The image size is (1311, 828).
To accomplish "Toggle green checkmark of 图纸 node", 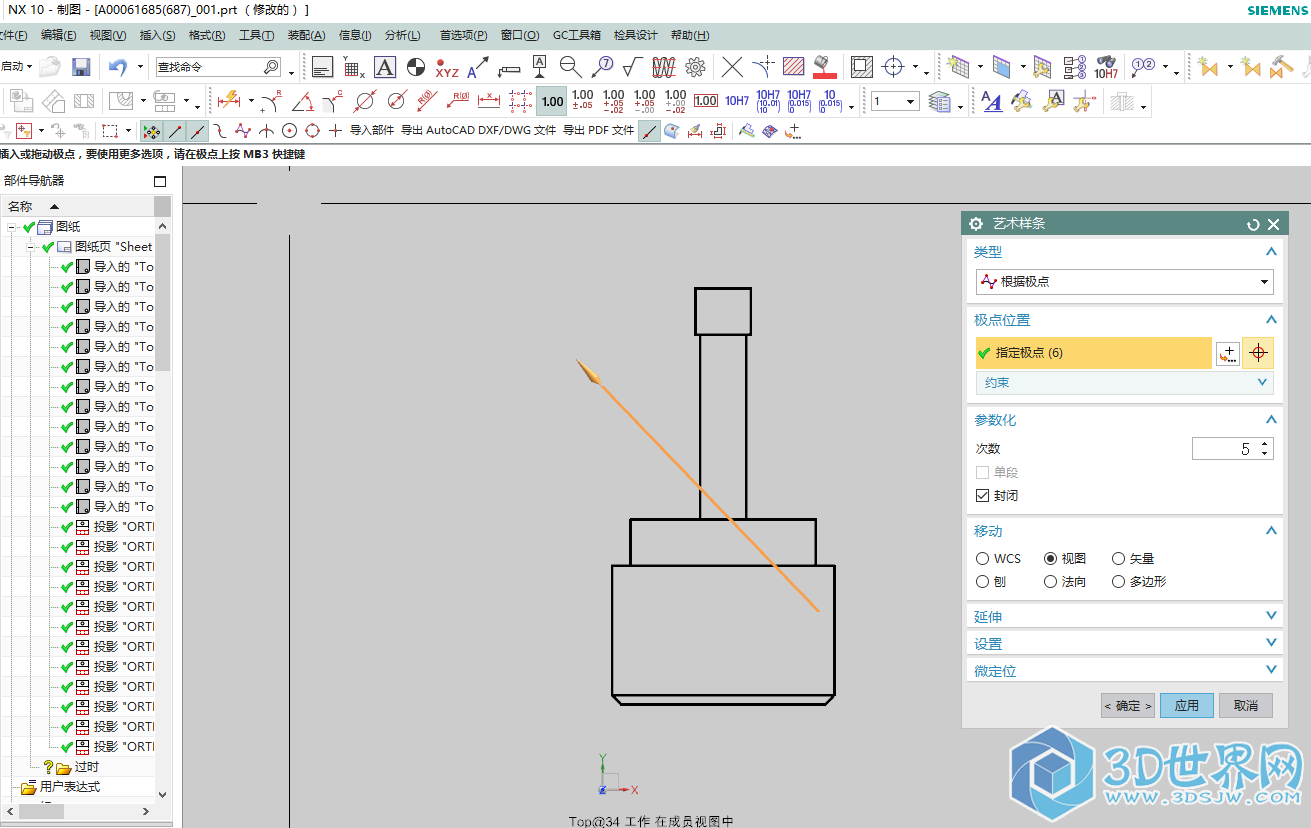I will [29, 227].
